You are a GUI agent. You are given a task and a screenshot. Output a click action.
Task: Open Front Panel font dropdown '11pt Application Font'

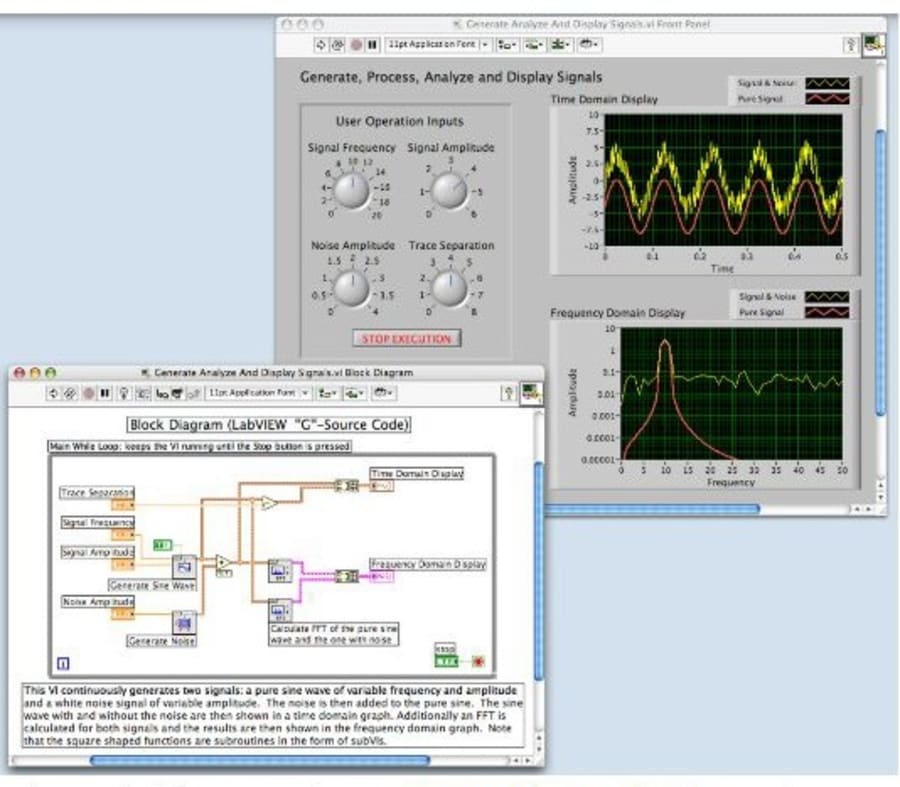tap(437, 44)
